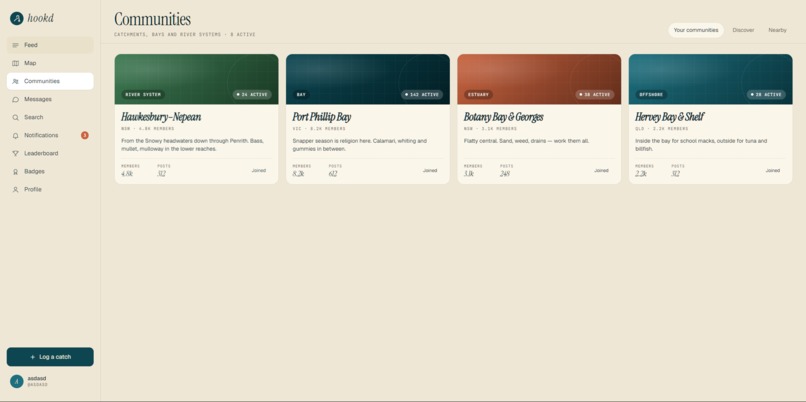Click the asdasd username at bottom

pyautogui.click(x=37, y=378)
